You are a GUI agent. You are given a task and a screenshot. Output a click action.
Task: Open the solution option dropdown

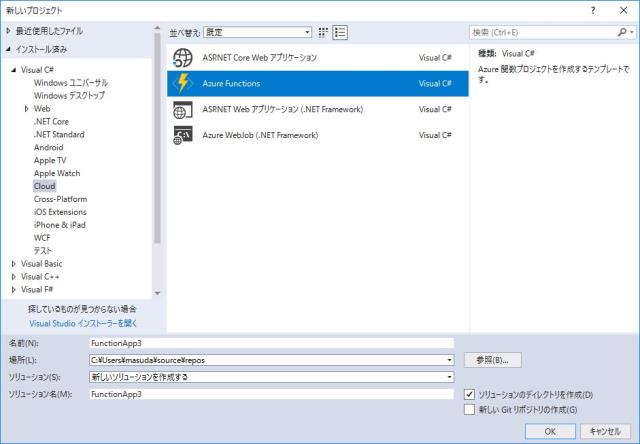[x=450, y=377]
